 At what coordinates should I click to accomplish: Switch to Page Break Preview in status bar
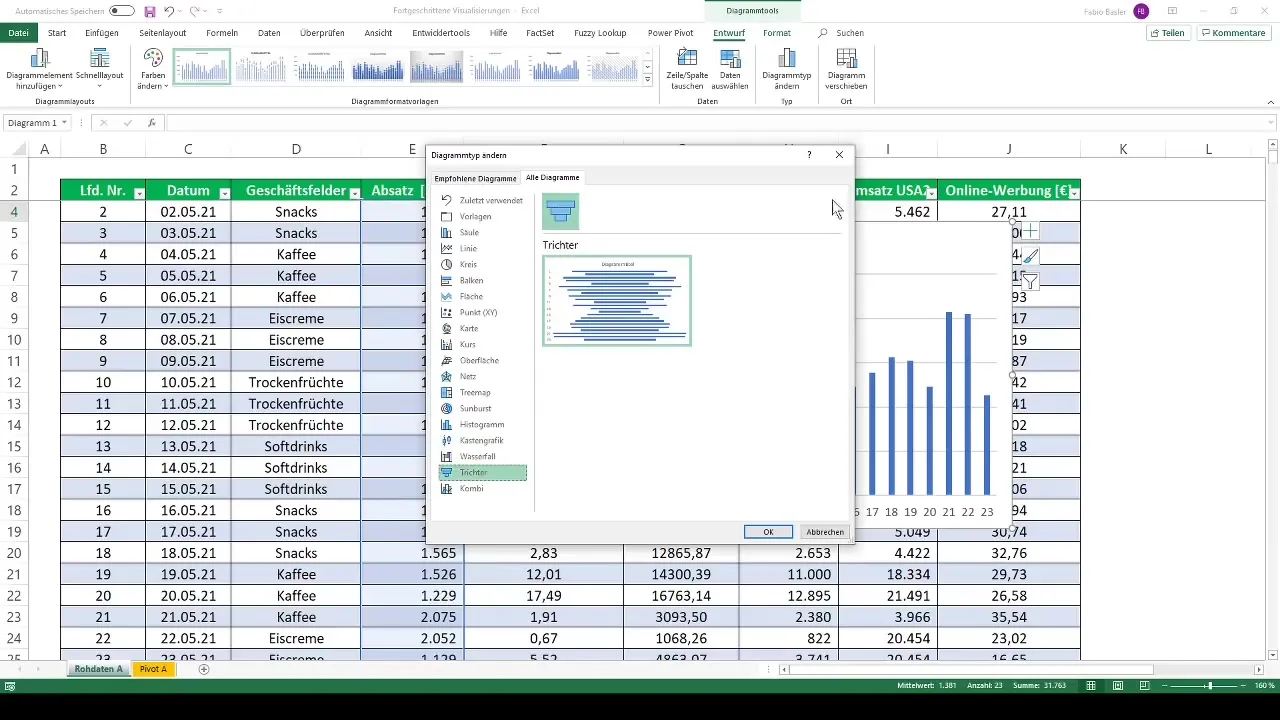coord(1145,686)
